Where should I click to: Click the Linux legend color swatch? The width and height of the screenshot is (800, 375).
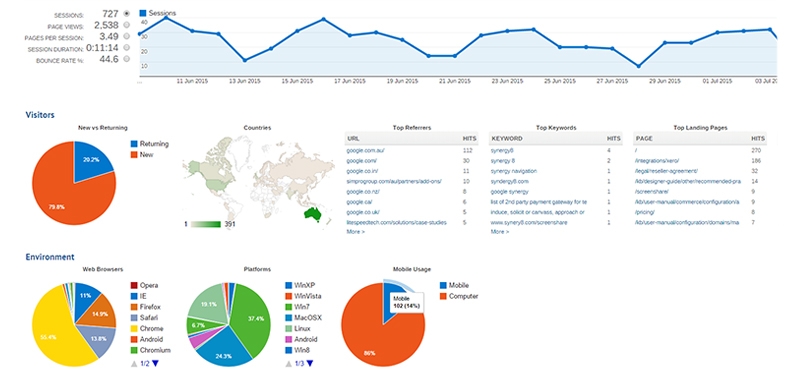289,329
